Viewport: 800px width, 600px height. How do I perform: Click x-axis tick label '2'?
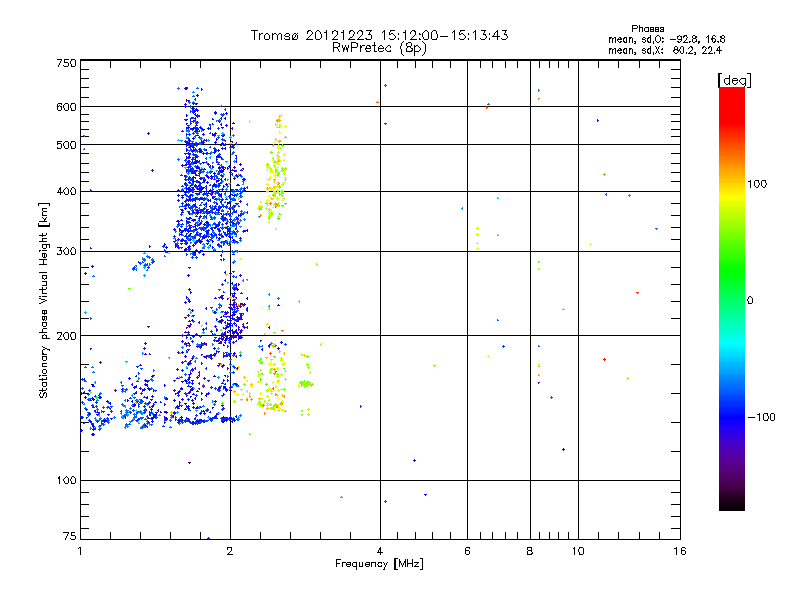230,551
